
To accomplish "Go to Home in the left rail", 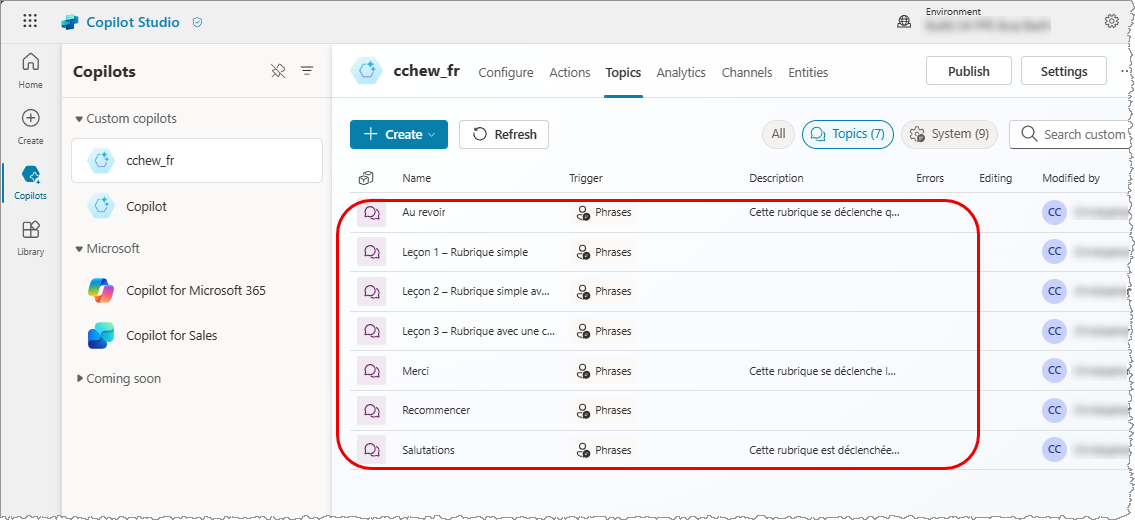I will [30, 70].
